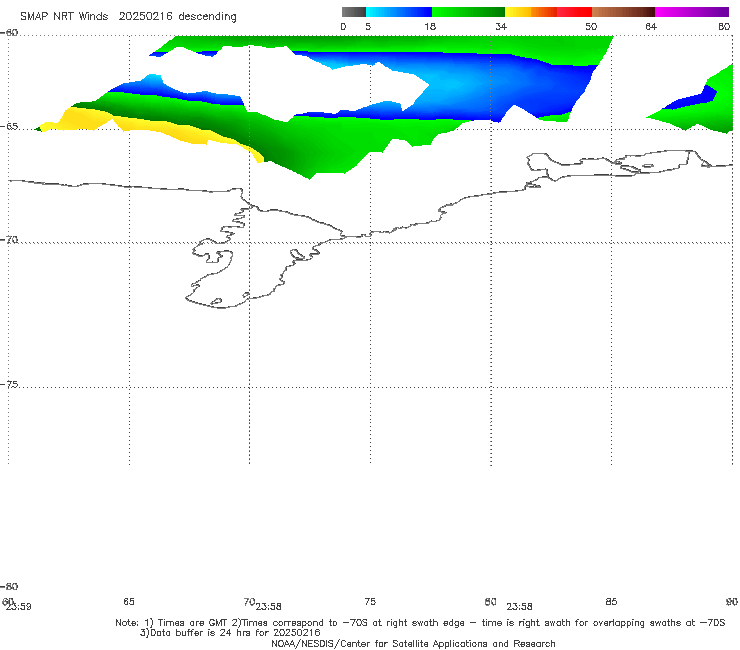Click the NOAA/NESDIS credit line
This screenshot has width=740, height=650.
click(x=413, y=643)
